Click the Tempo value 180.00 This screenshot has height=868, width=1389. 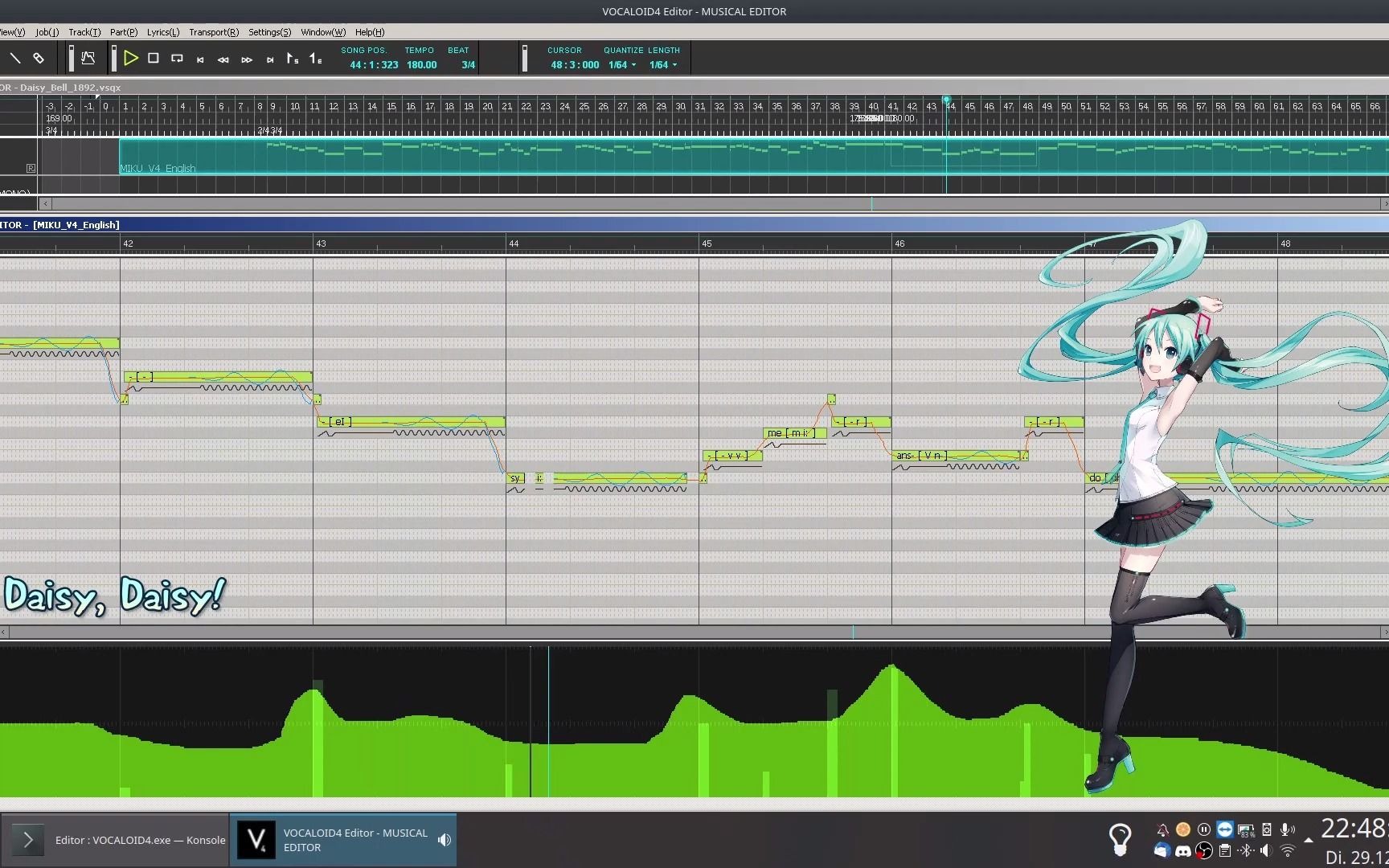click(421, 65)
